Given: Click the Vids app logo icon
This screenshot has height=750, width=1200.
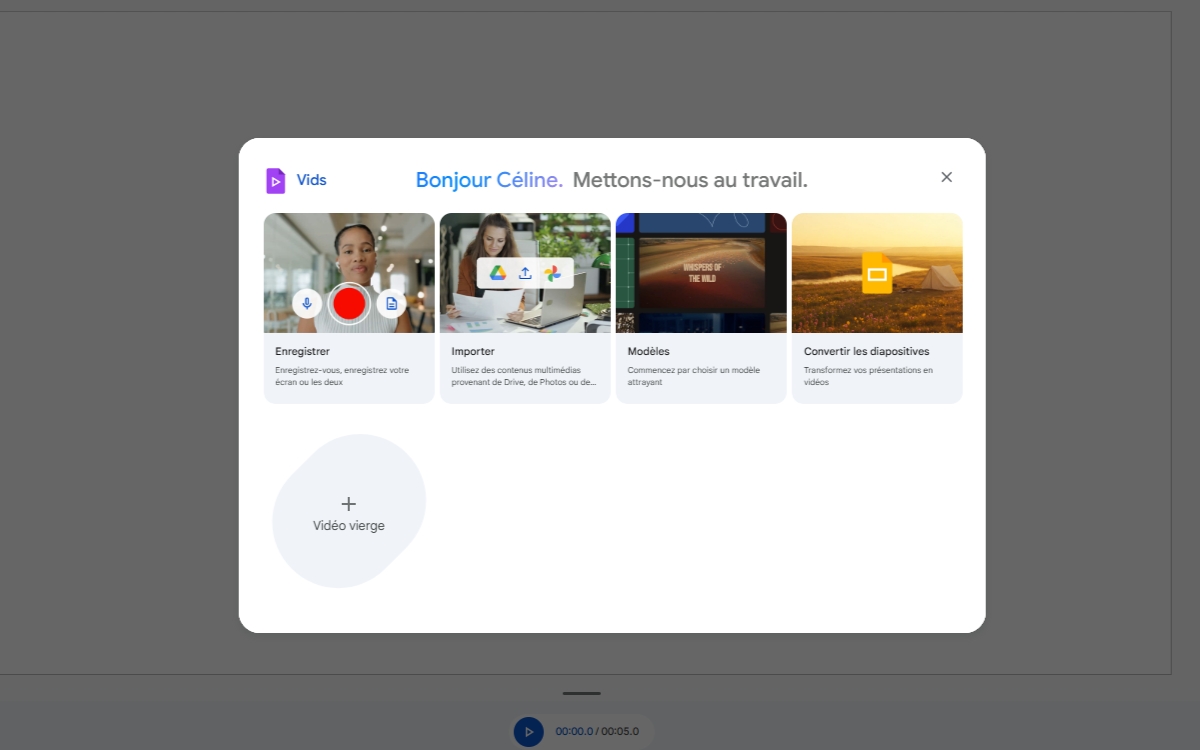Looking at the screenshot, I should 276,180.
